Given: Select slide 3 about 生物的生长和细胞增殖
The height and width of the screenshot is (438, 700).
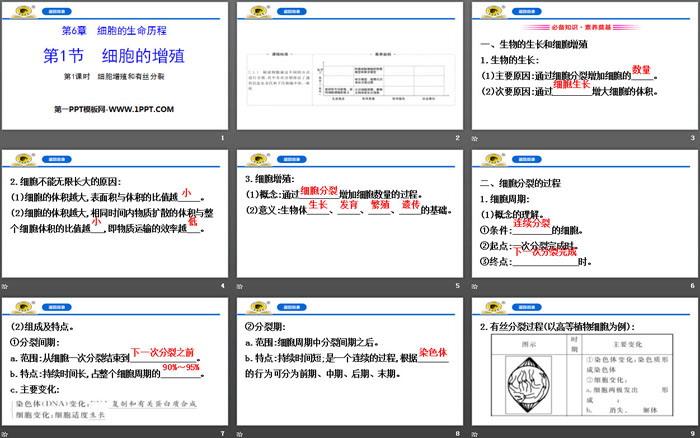Looking at the screenshot, I should [584, 66].
